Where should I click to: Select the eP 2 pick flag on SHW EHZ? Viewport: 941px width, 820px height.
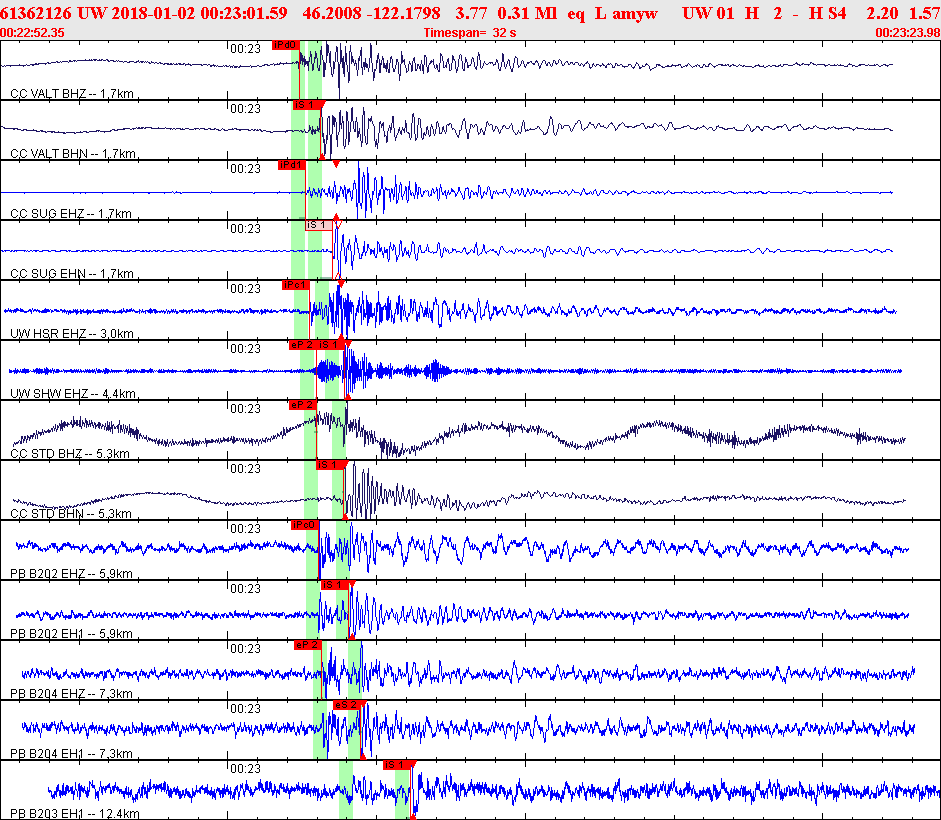[x=302, y=345]
